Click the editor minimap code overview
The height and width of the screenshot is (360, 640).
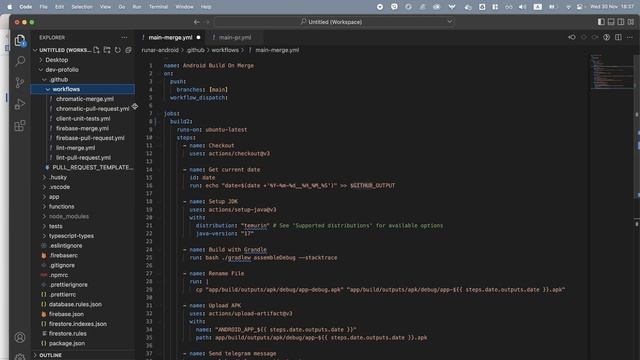(611, 72)
